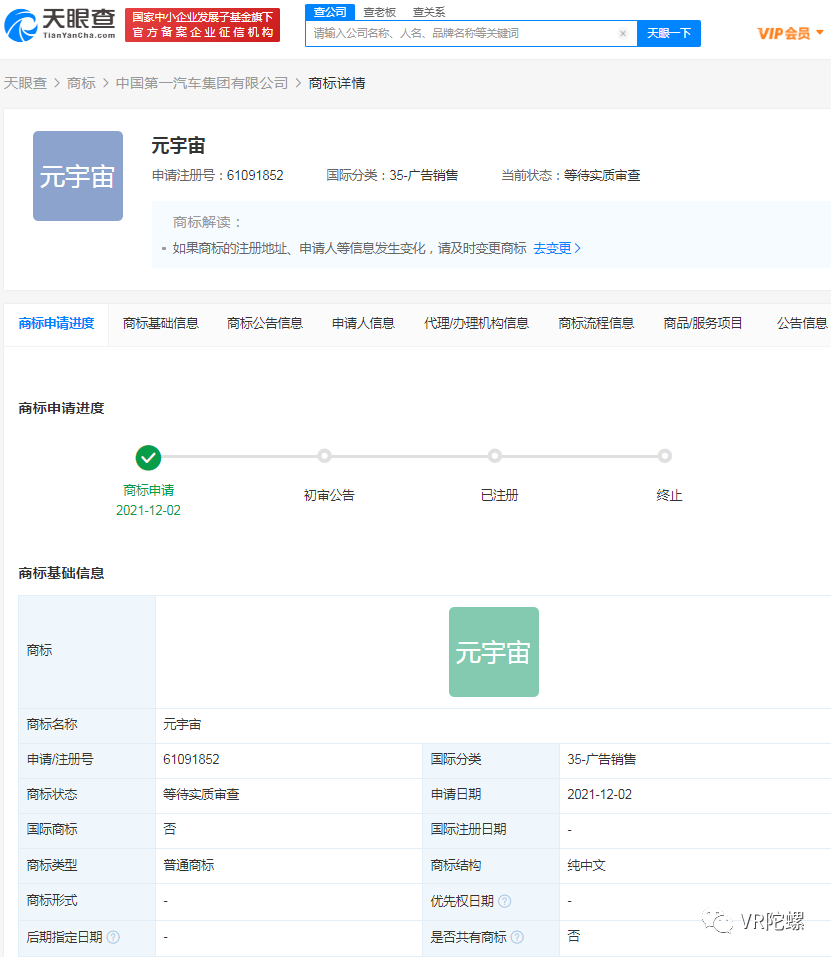Screen dimensions: 831x957
Task: Open help icon next to 优先权日期
Action: tap(505, 901)
